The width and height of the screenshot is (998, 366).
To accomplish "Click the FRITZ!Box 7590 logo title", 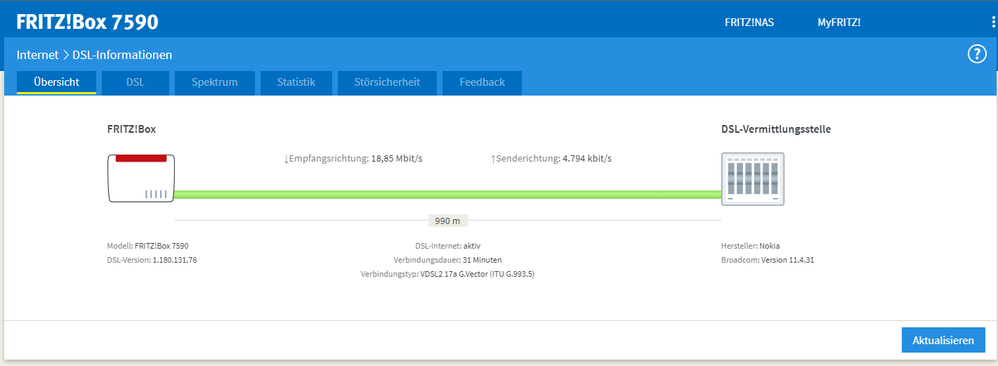I will pos(87,22).
